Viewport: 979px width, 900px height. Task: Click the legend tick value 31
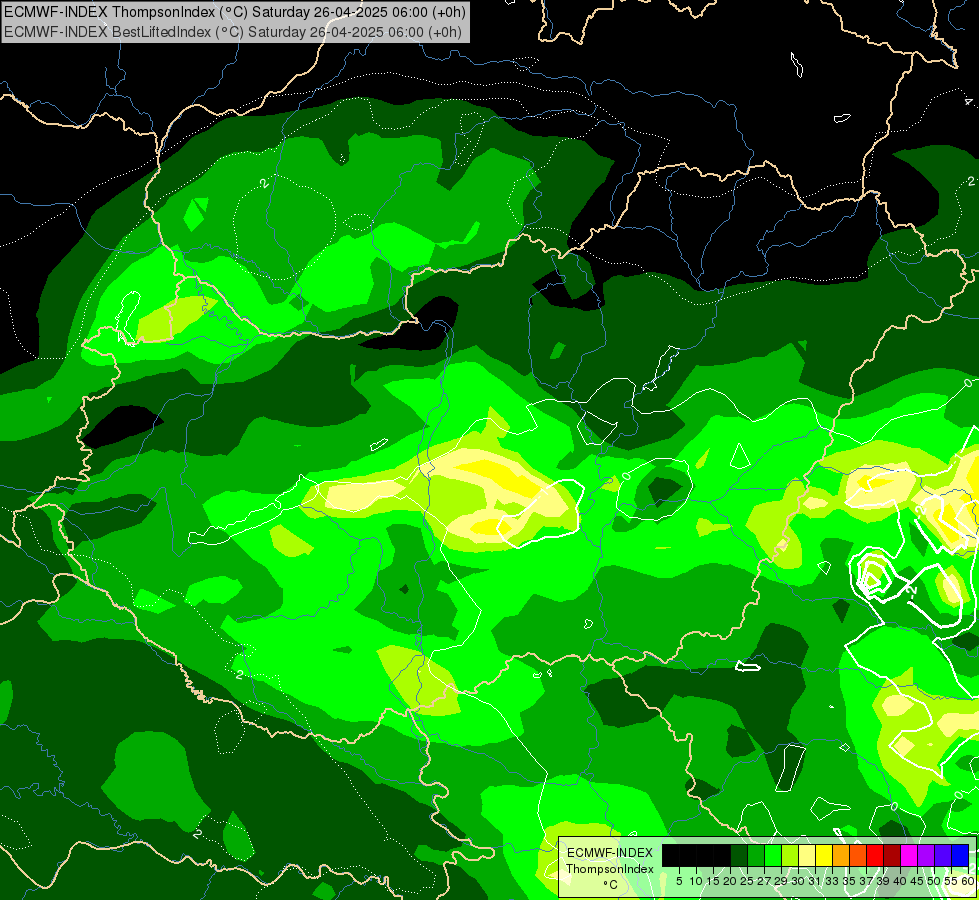(x=815, y=881)
